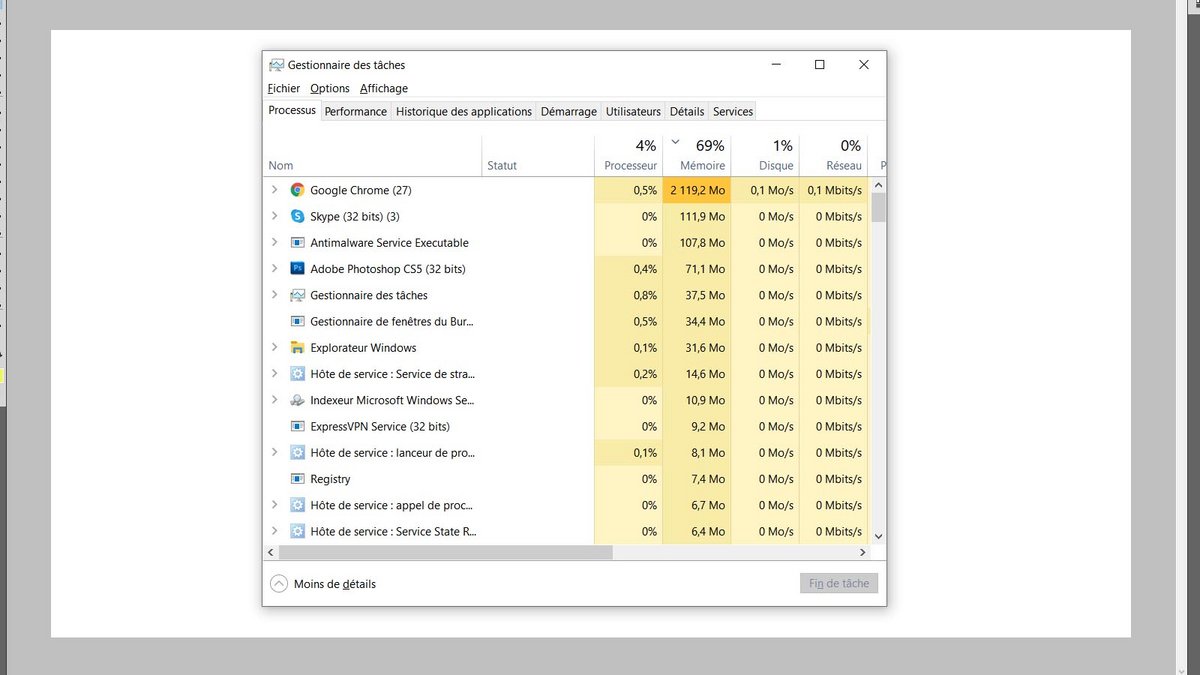Click the Skype process icon
Image resolution: width=1200 pixels, height=675 pixels.
pyautogui.click(x=297, y=216)
